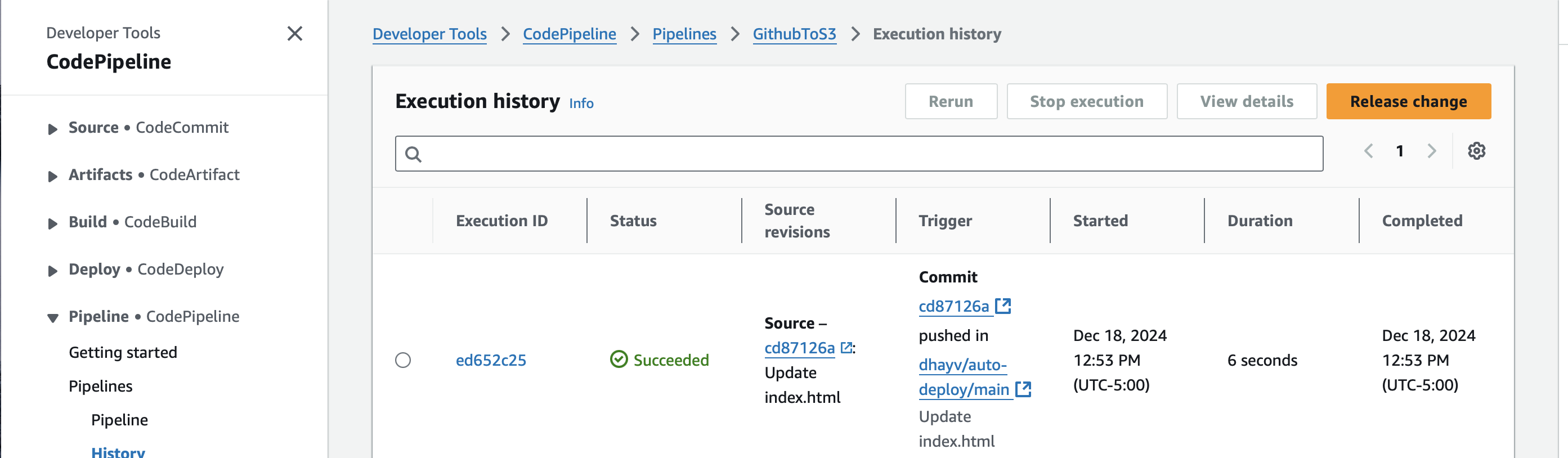Open execution ID ed652c25 link
The height and width of the screenshot is (458, 1568).
[491, 360]
